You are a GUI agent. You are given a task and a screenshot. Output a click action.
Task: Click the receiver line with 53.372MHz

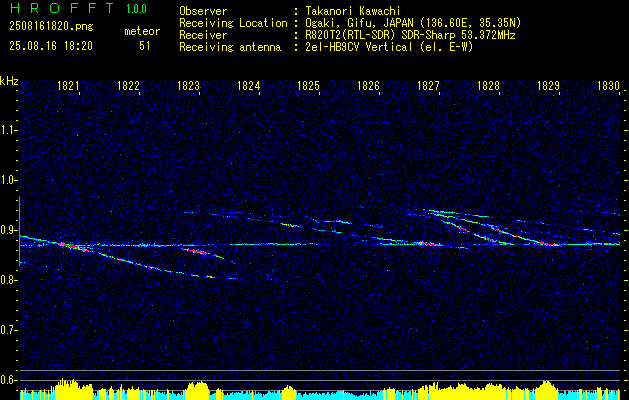coord(410,35)
